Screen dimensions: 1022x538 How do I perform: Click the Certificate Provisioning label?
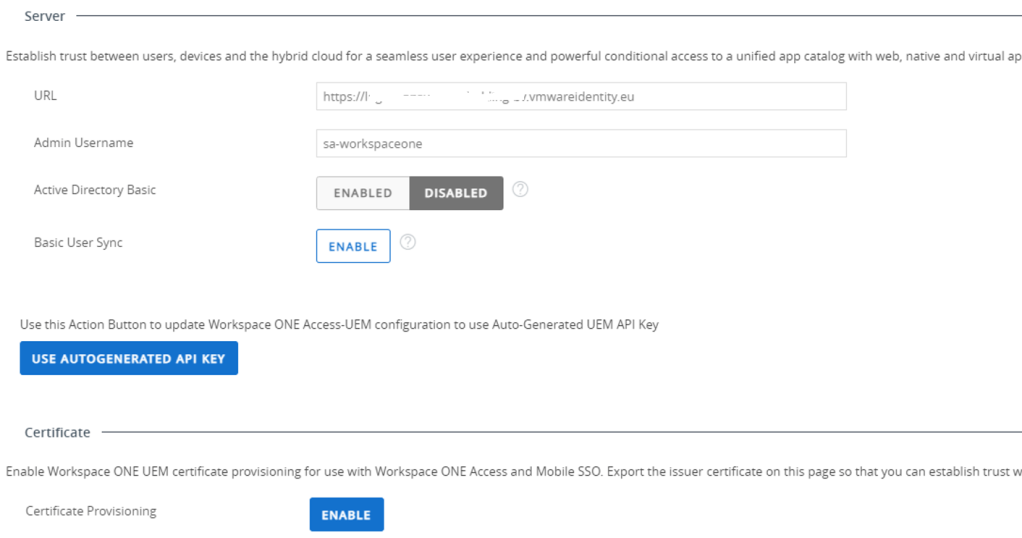coord(91,511)
